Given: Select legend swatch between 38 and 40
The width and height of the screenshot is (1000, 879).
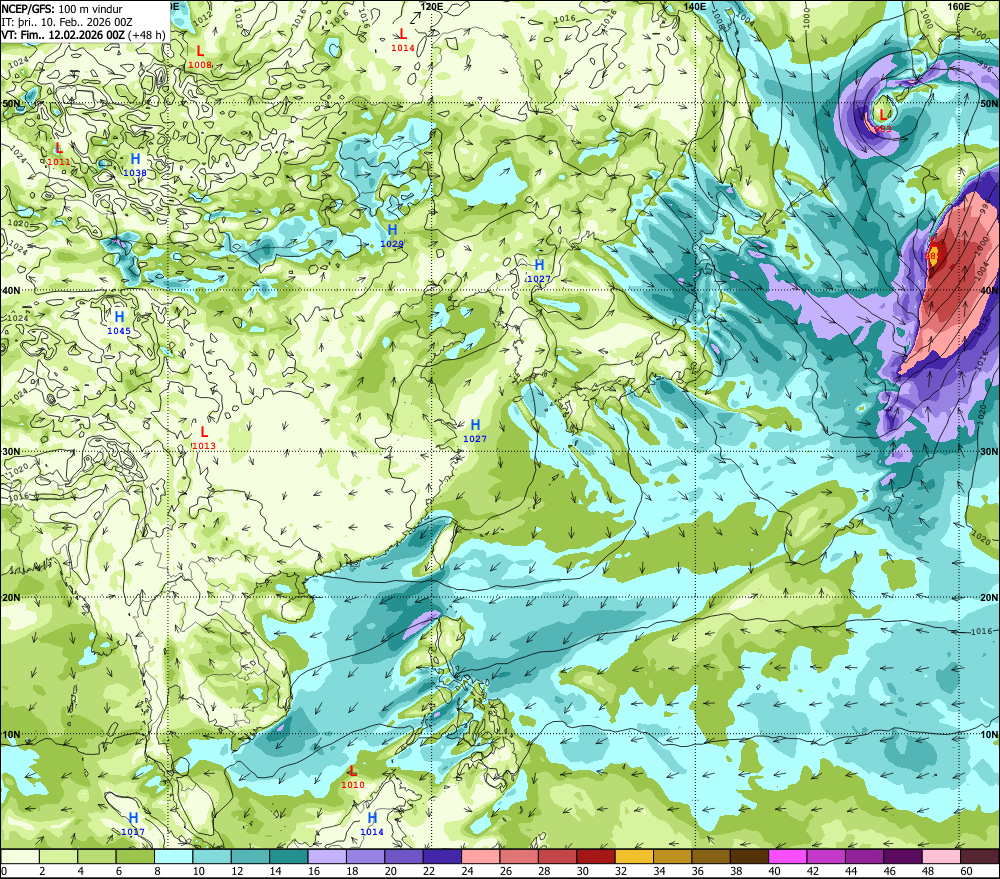Looking at the screenshot, I should pyautogui.click(x=749, y=856).
